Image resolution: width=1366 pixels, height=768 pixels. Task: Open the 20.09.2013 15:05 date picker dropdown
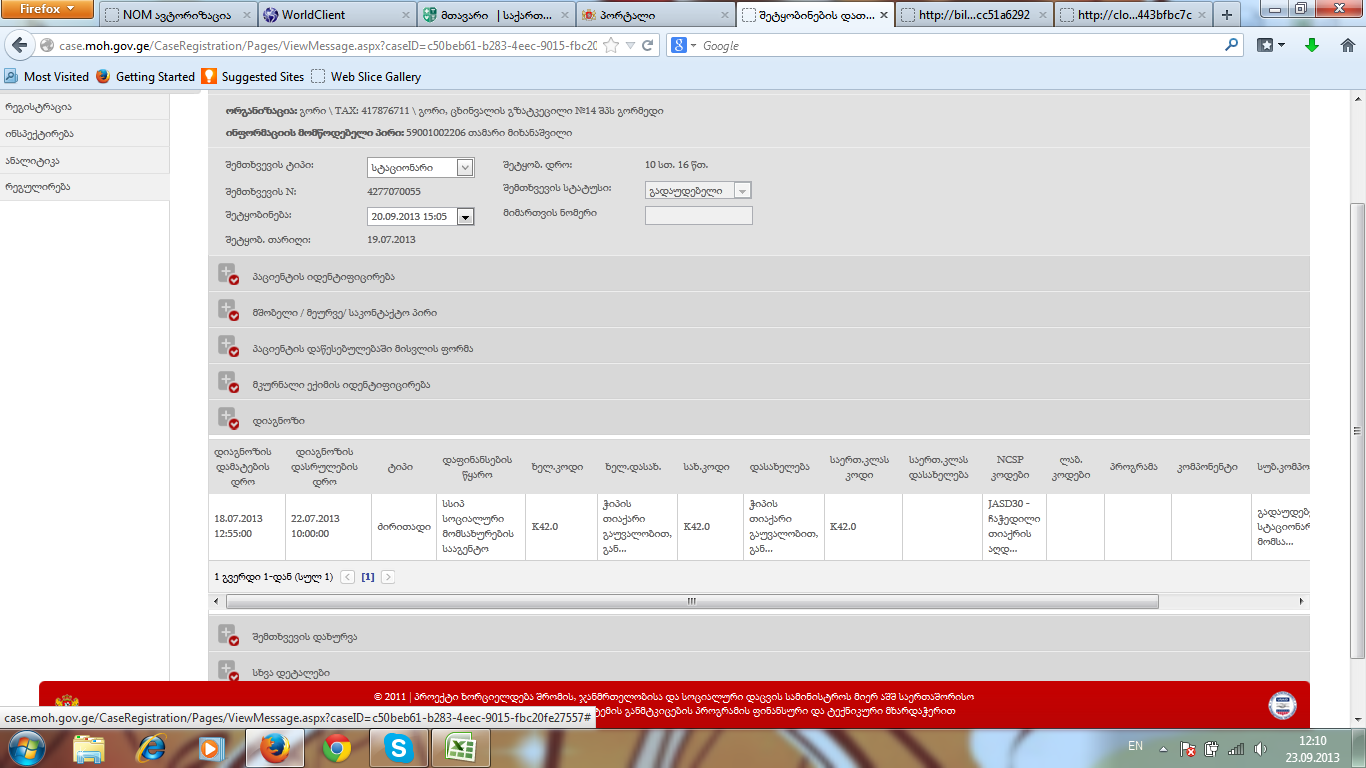(464, 216)
